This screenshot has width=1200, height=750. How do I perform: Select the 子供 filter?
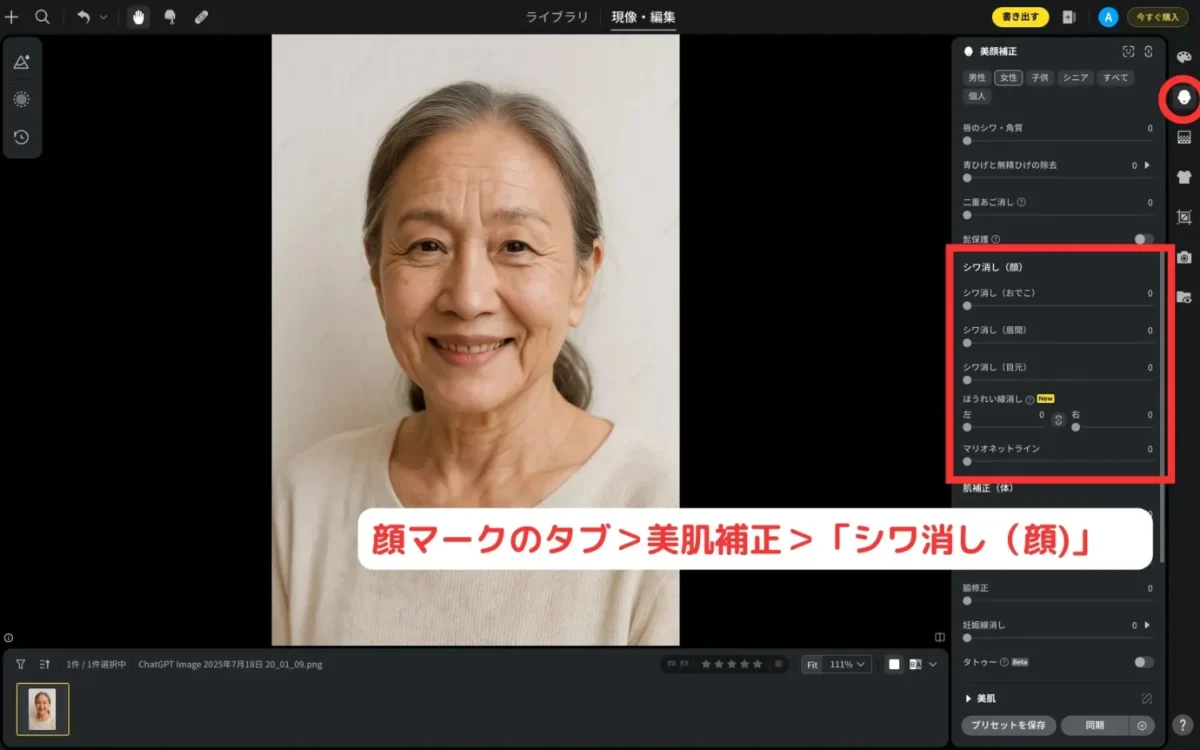pyautogui.click(x=1040, y=77)
